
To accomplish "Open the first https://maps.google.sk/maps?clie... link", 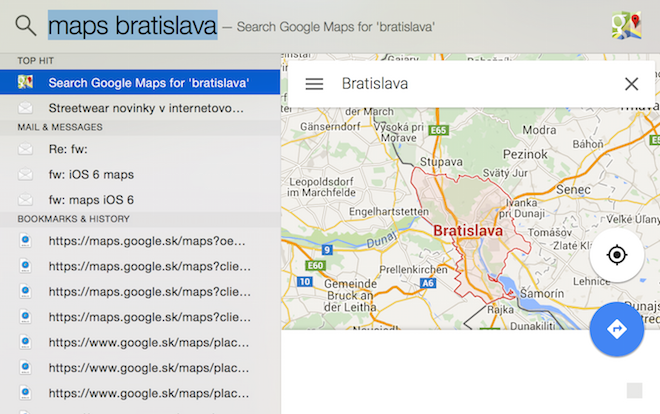I will click(140, 266).
